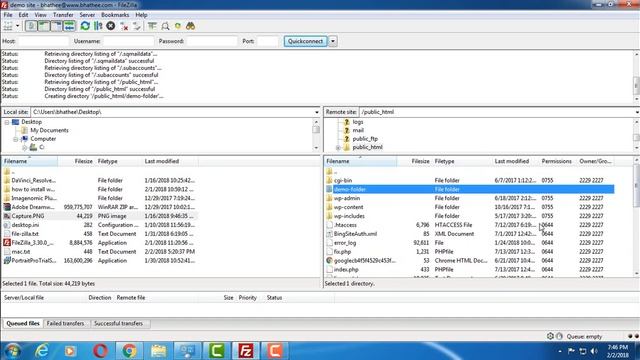Select index.php in remote list
Image resolution: width=640 pixels, height=360 pixels.
point(346,269)
